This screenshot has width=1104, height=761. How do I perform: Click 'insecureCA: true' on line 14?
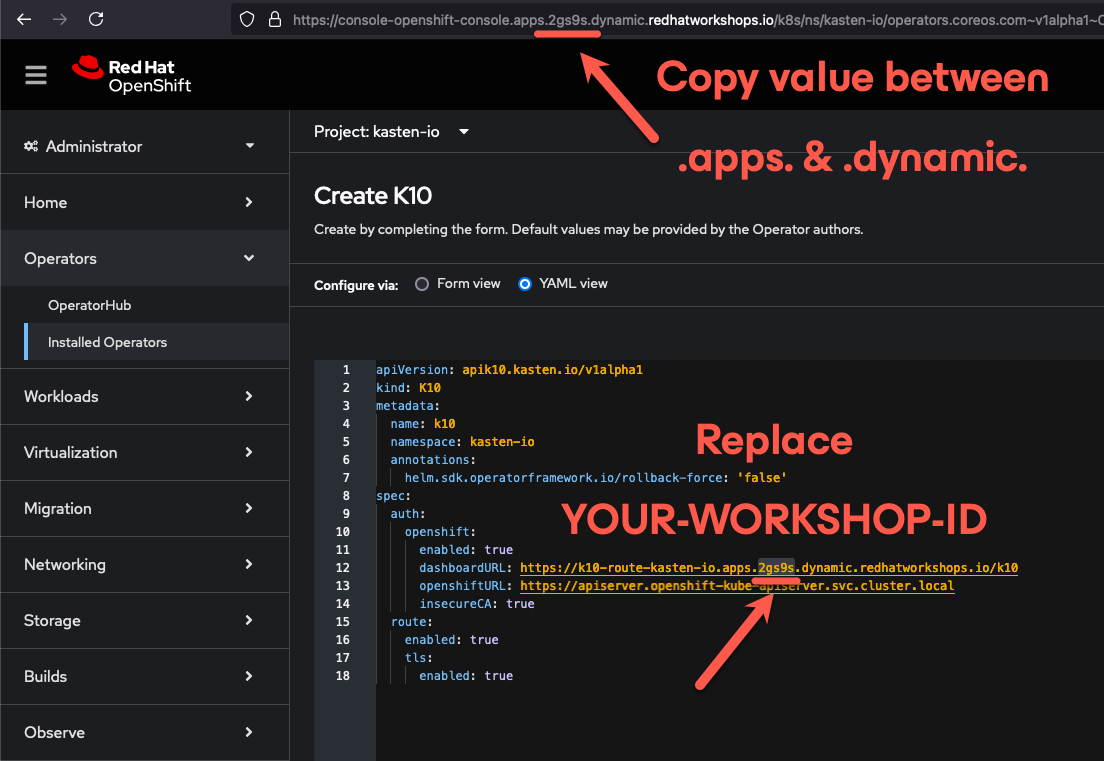tap(477, 604)
